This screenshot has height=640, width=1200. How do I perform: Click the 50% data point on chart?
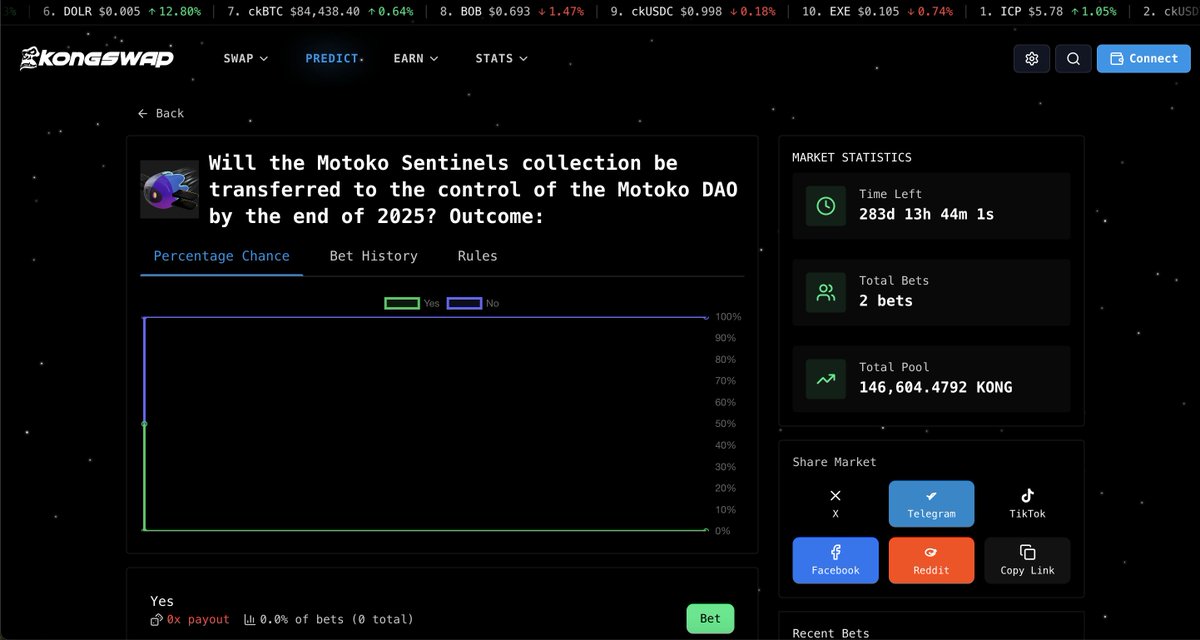145,424
